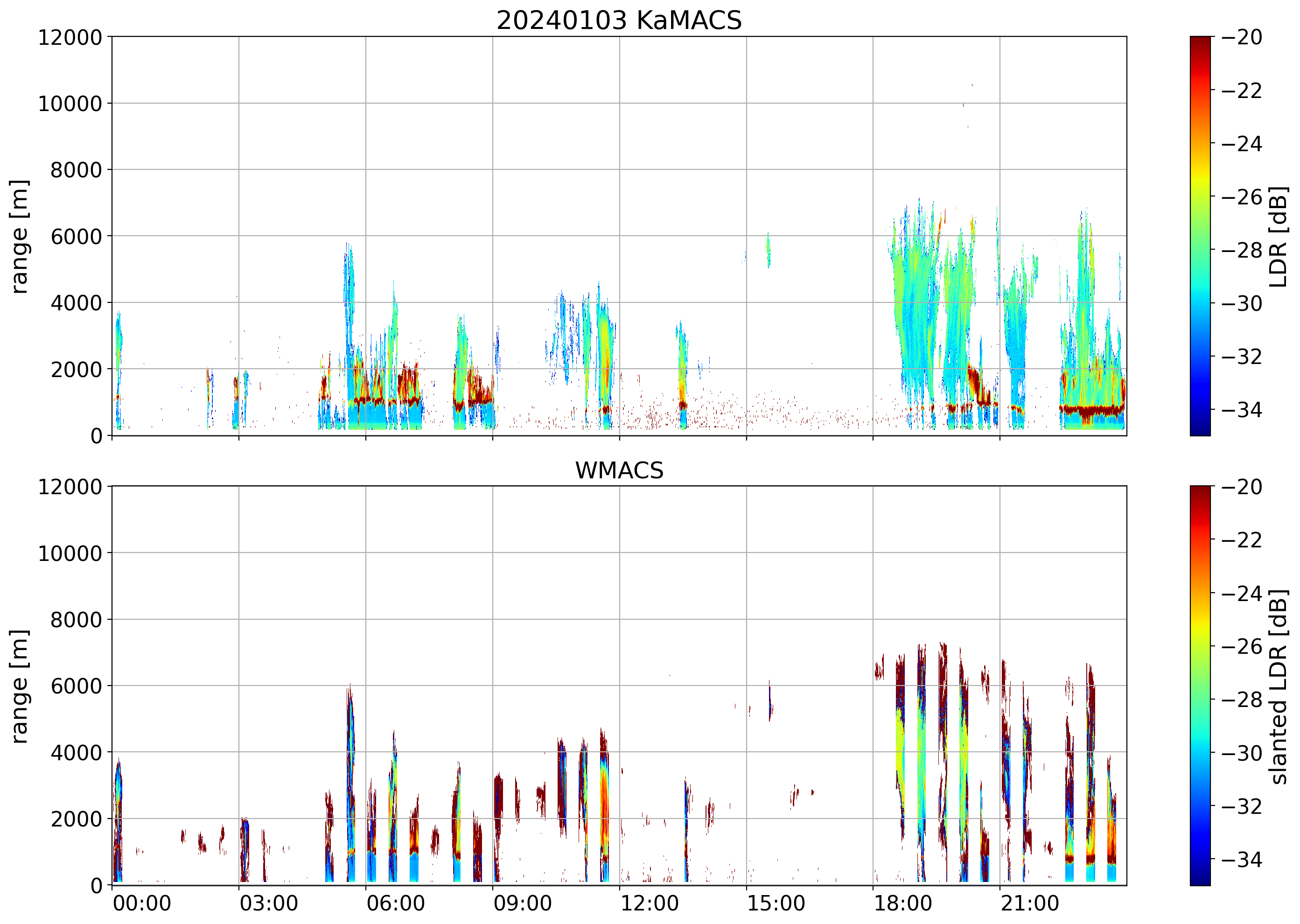Click the '-28' tick on KaMACS colorbar
The height and width of the screenshot is (924, 1300).
tap(1241, 250)
